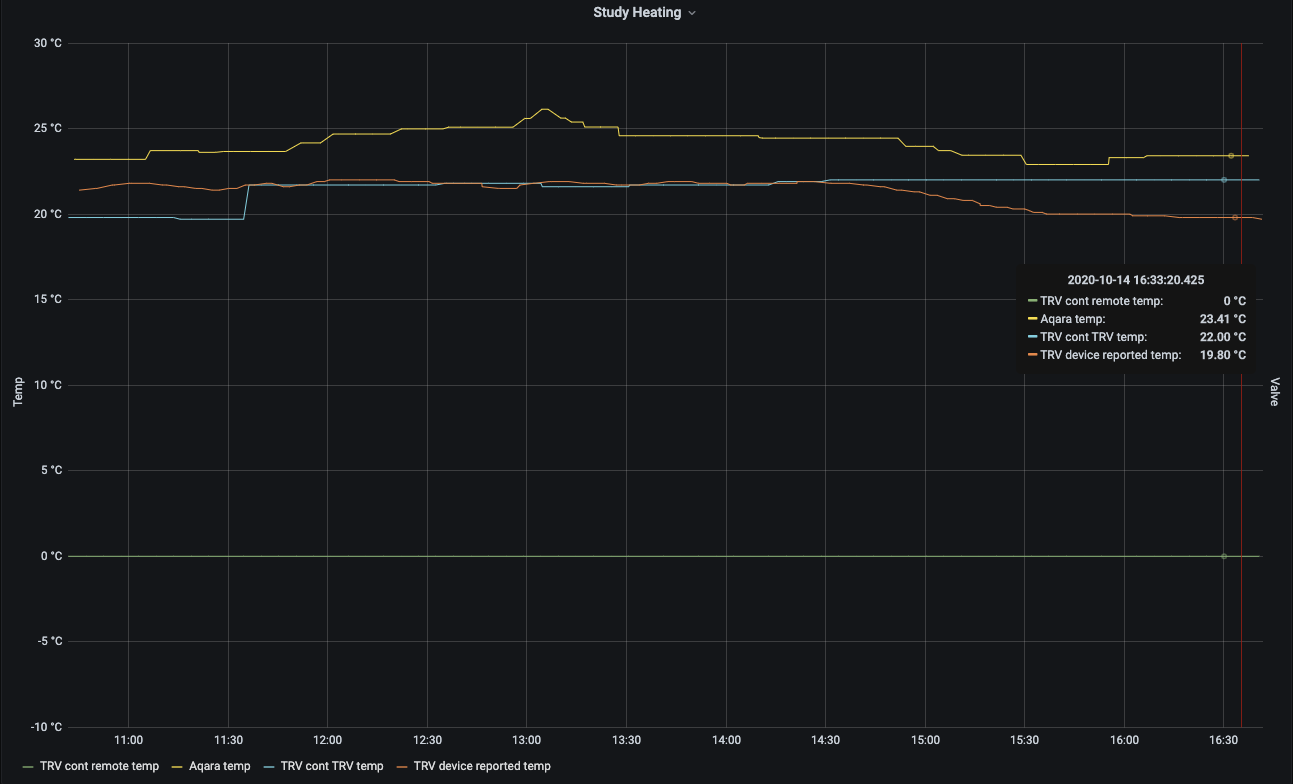Viewport: 1293px width, 784px height.
Task: Click blue color line of TRV cont TRV temp legend
Action: click(x=270, y=767)
